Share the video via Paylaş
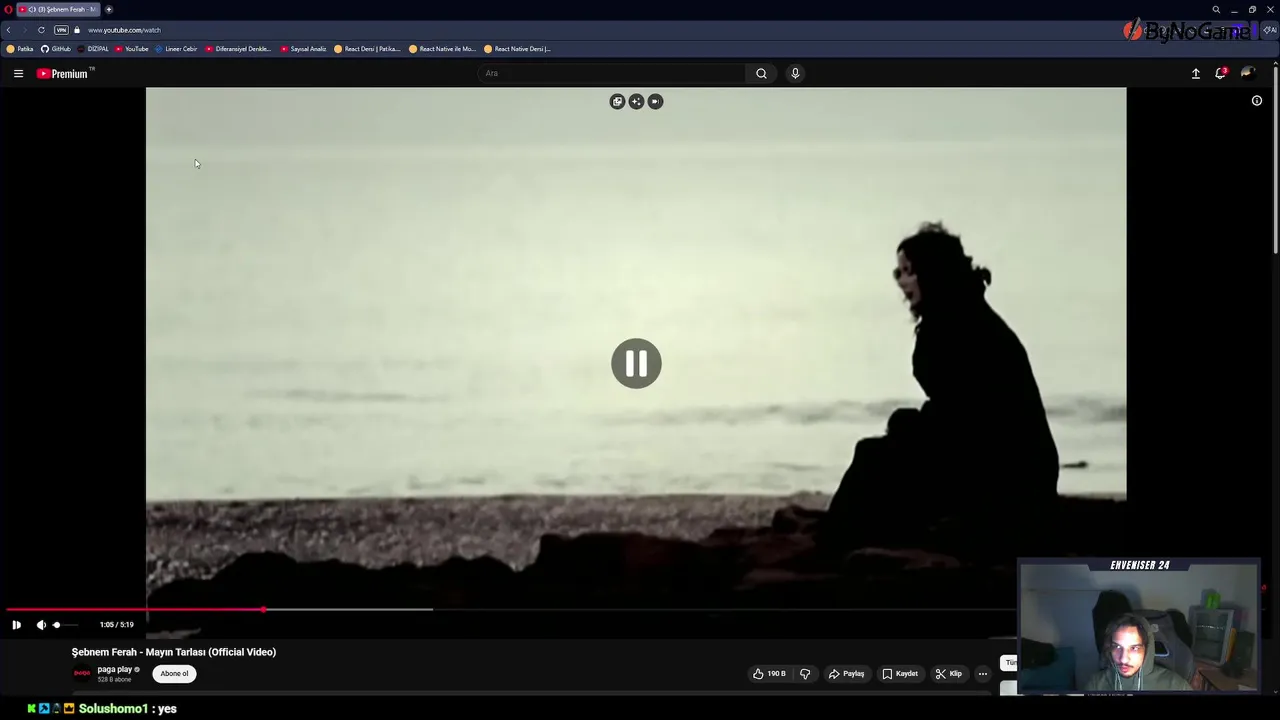The height and width of the screenshot is (720, 1280). (846, 674)
